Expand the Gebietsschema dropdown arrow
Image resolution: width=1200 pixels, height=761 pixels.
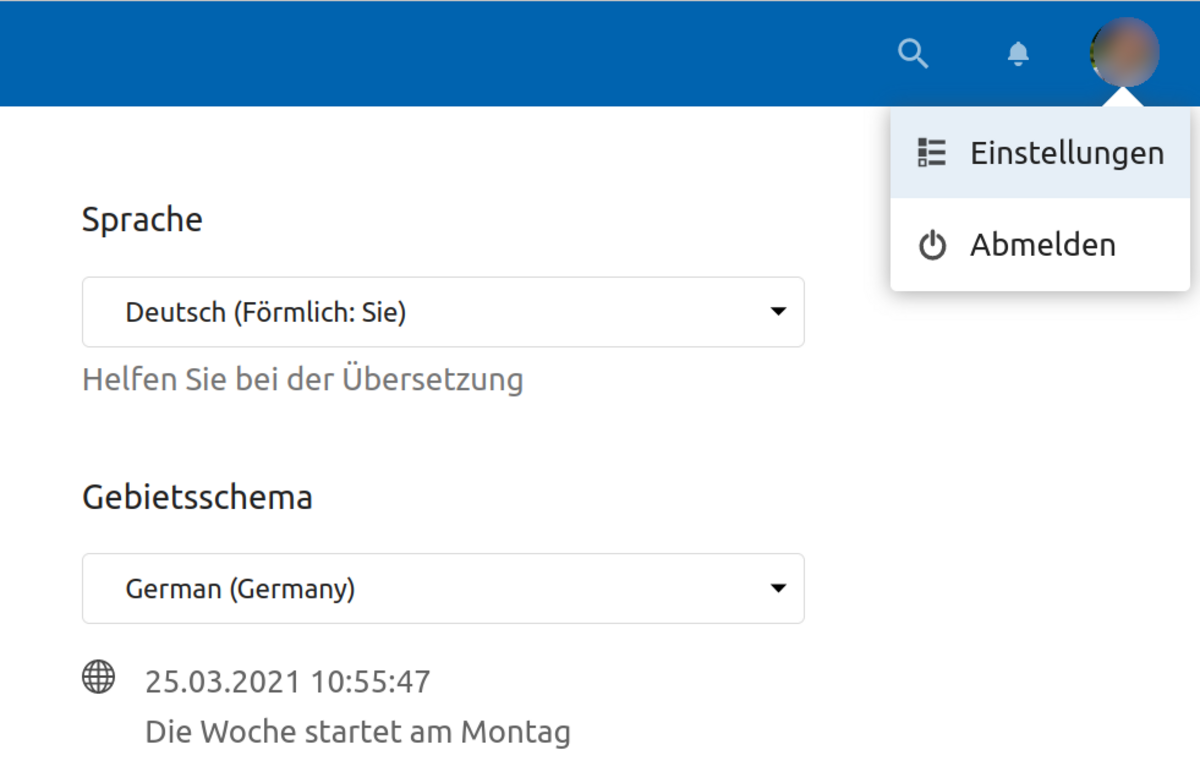[778, 588]
